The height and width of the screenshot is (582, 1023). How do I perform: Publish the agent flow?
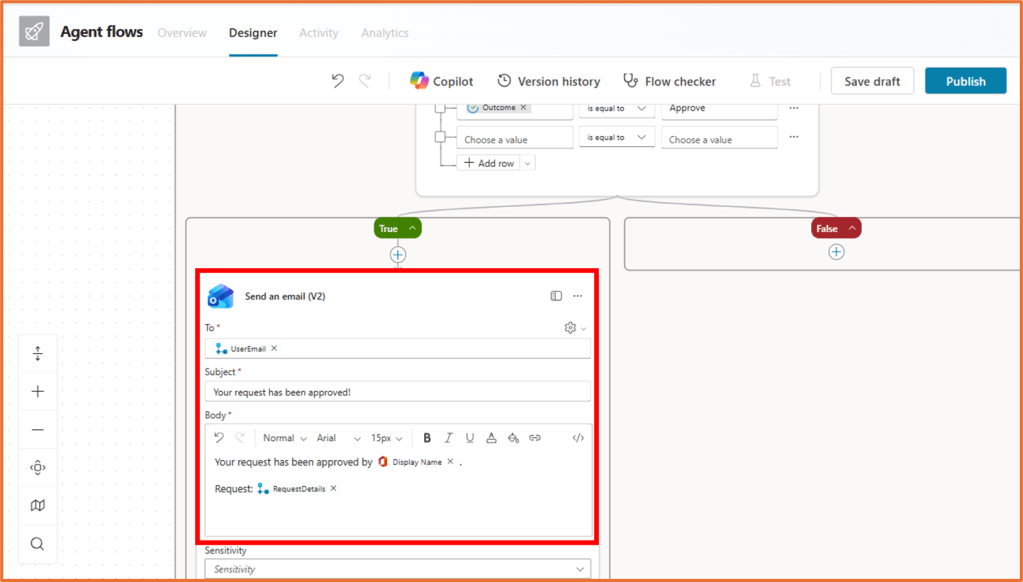(964, 81)
